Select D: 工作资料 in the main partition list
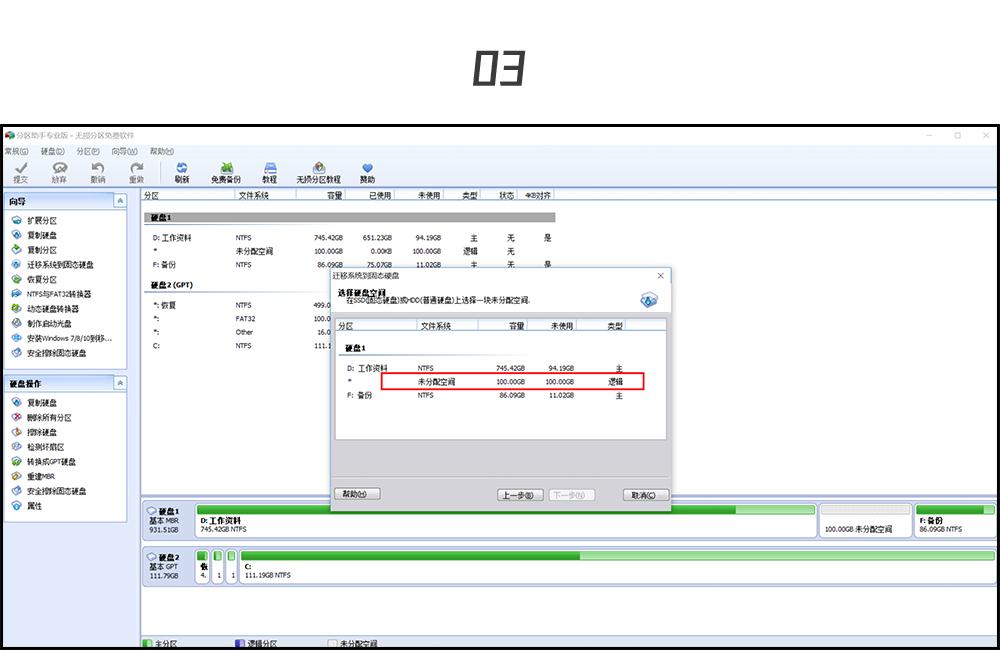 [350, 237]
